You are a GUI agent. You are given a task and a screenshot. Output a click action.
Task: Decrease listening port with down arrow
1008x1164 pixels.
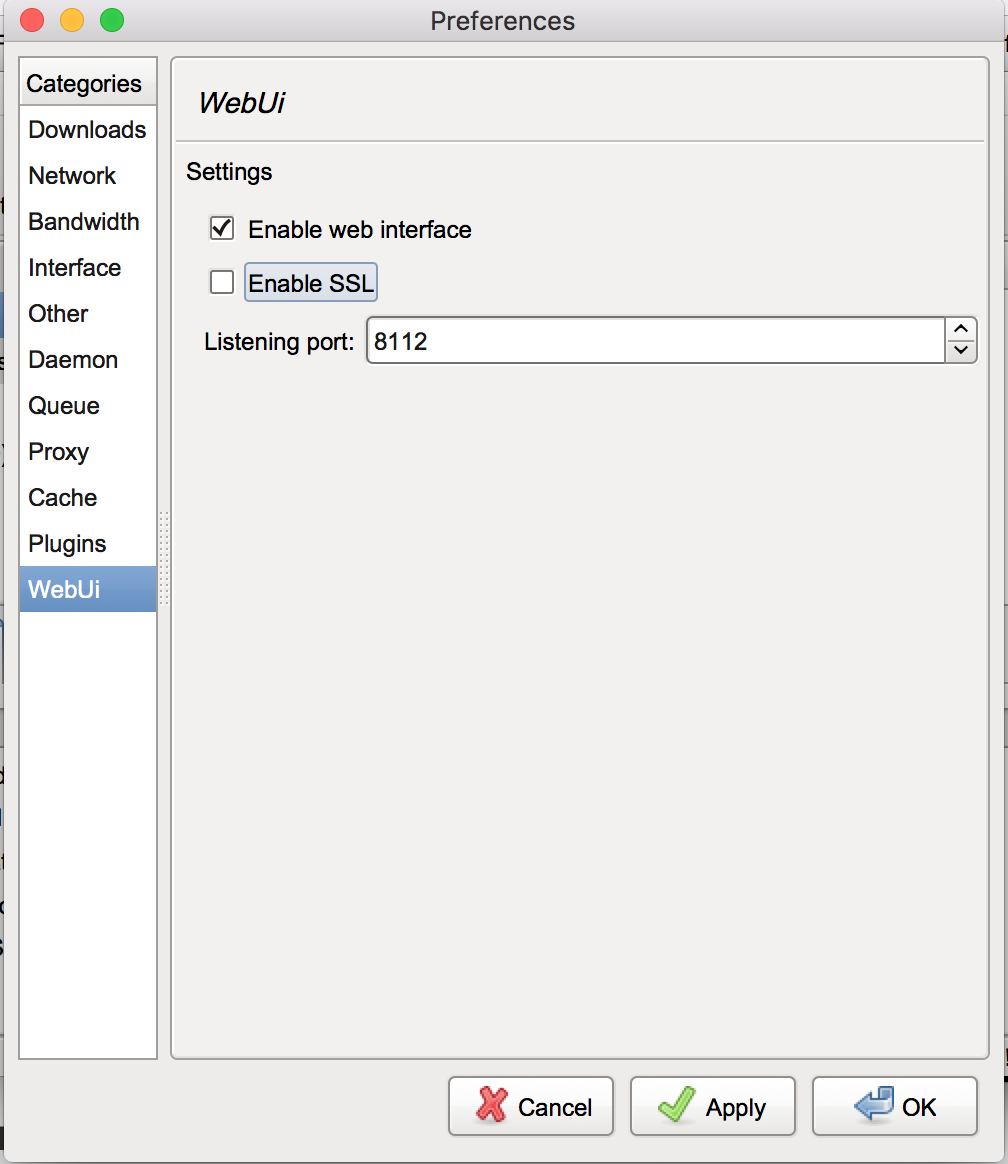point(960,351)
